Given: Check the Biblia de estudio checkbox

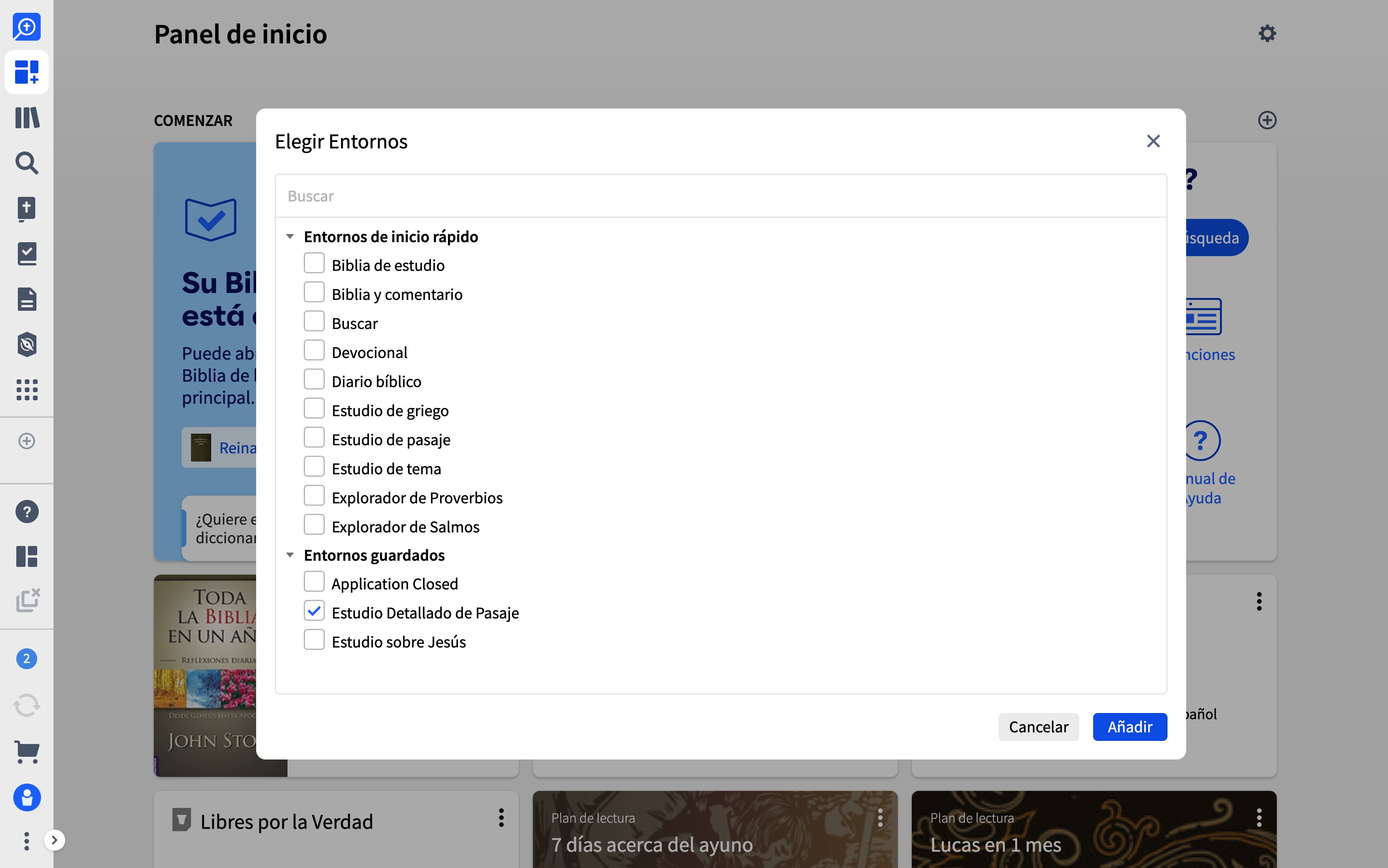Looking at the screenshot, I should [x=314, y=263].
